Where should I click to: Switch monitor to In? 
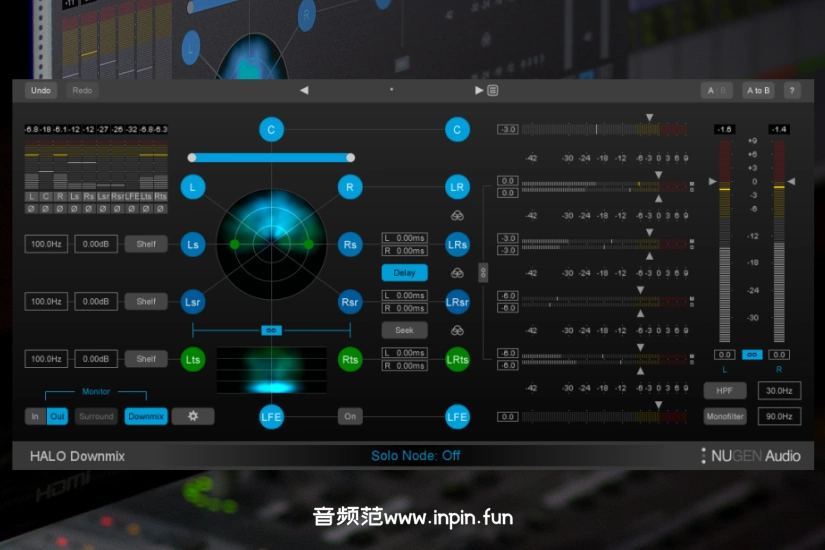35,416
